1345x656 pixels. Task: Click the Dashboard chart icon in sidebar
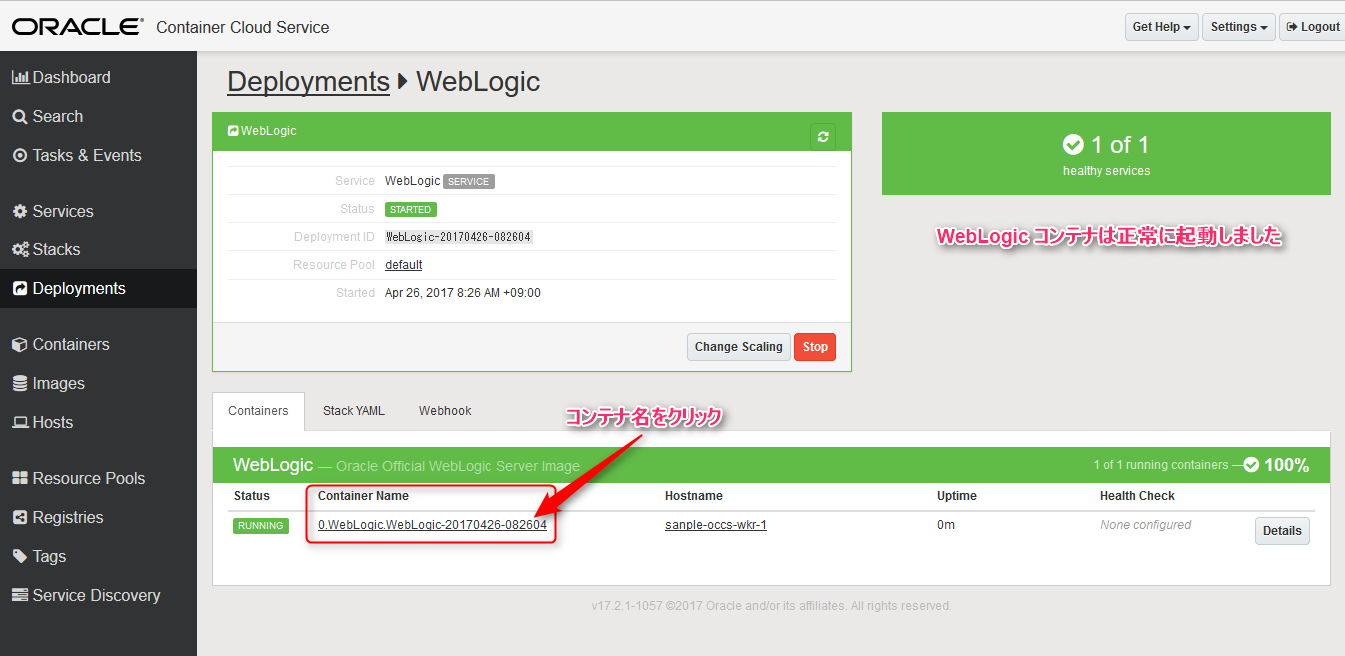[20, 77]
